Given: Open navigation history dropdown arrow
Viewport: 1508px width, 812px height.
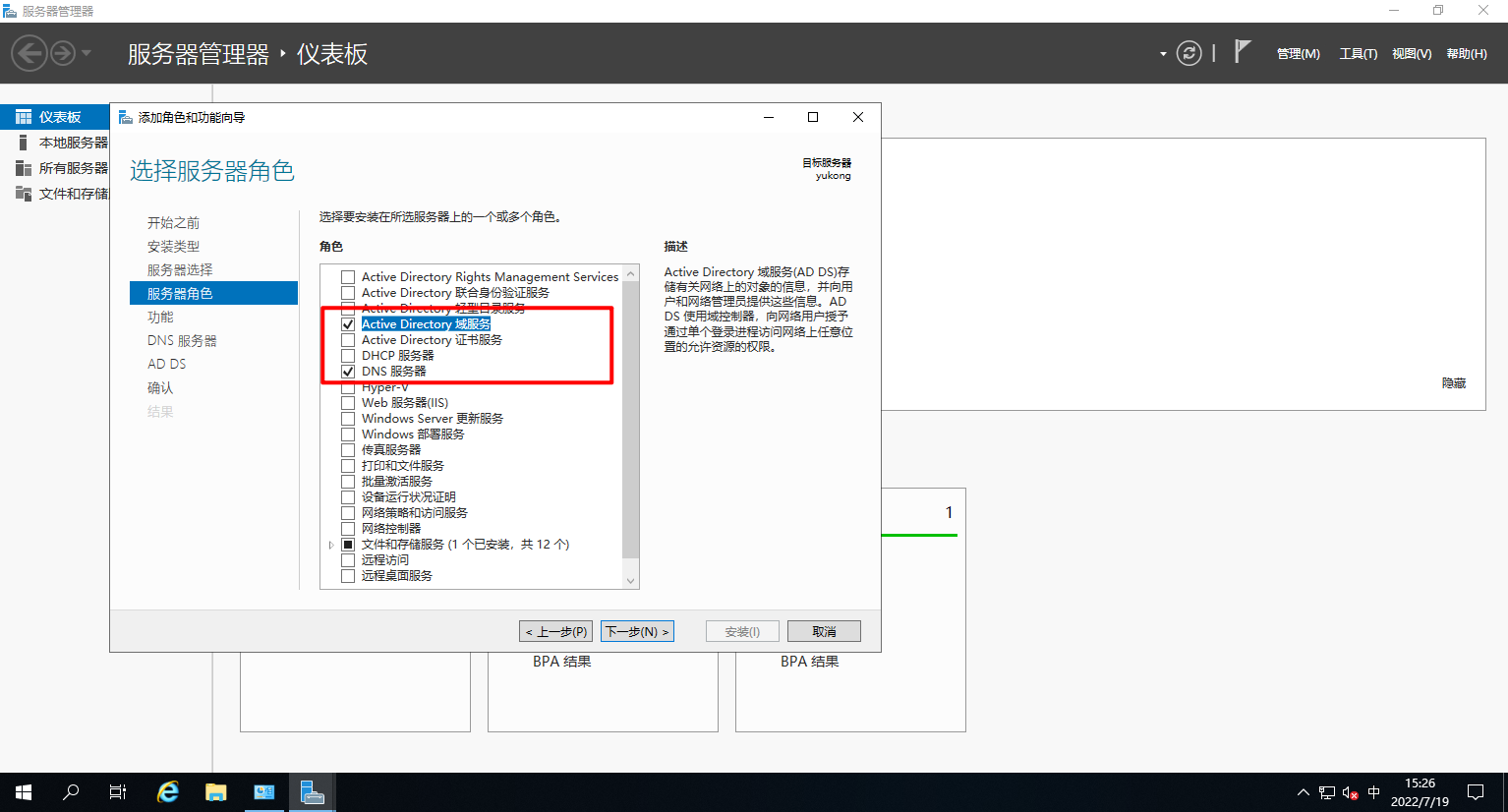Looking at the screenshot, I should (x=87, y=53).
